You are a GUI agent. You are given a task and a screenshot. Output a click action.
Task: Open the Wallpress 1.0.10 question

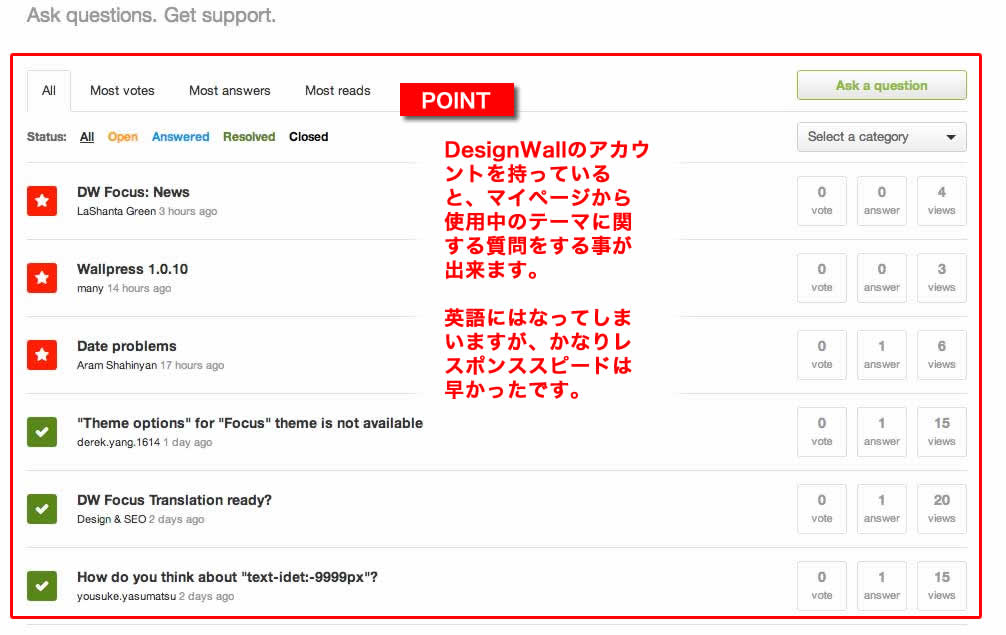133,269
